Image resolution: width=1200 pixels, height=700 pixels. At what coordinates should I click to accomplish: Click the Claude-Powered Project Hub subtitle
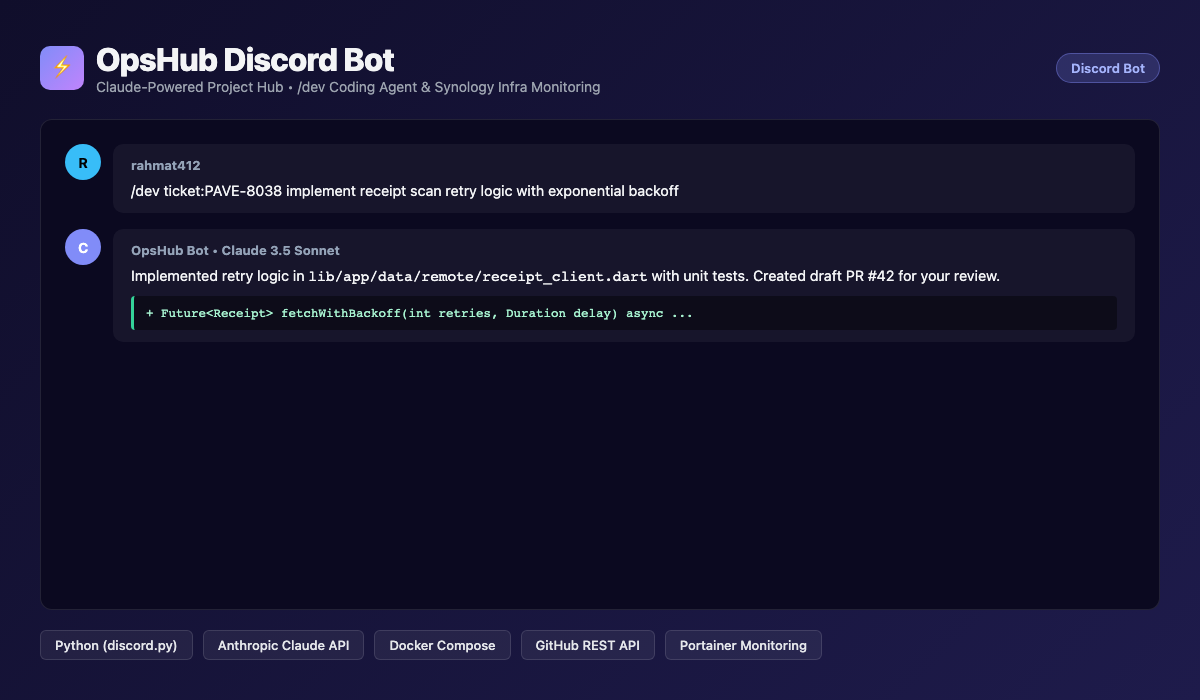[x=348, y=87]
